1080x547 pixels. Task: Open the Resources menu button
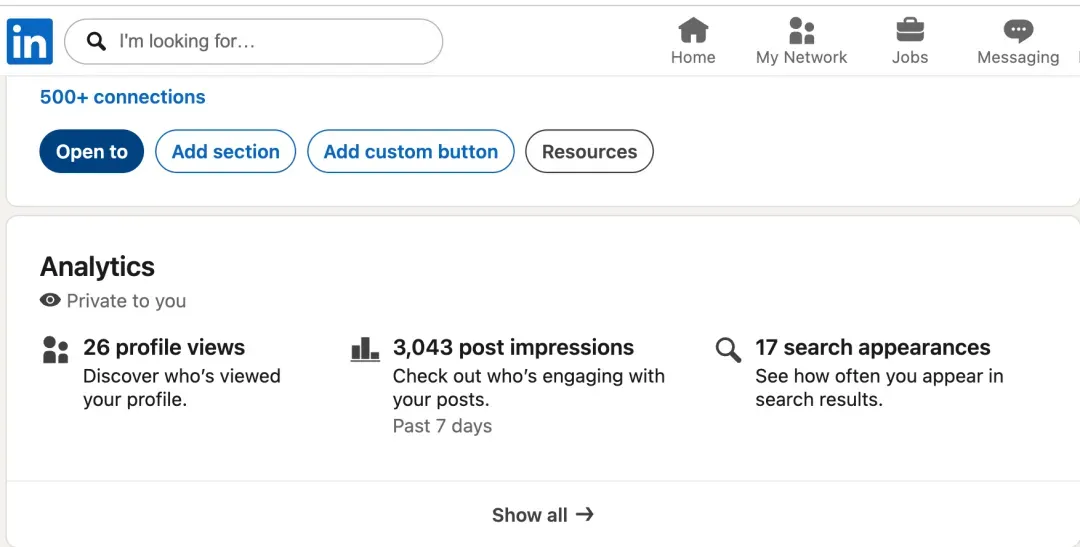pyautogui.click(x=590, y=152)
